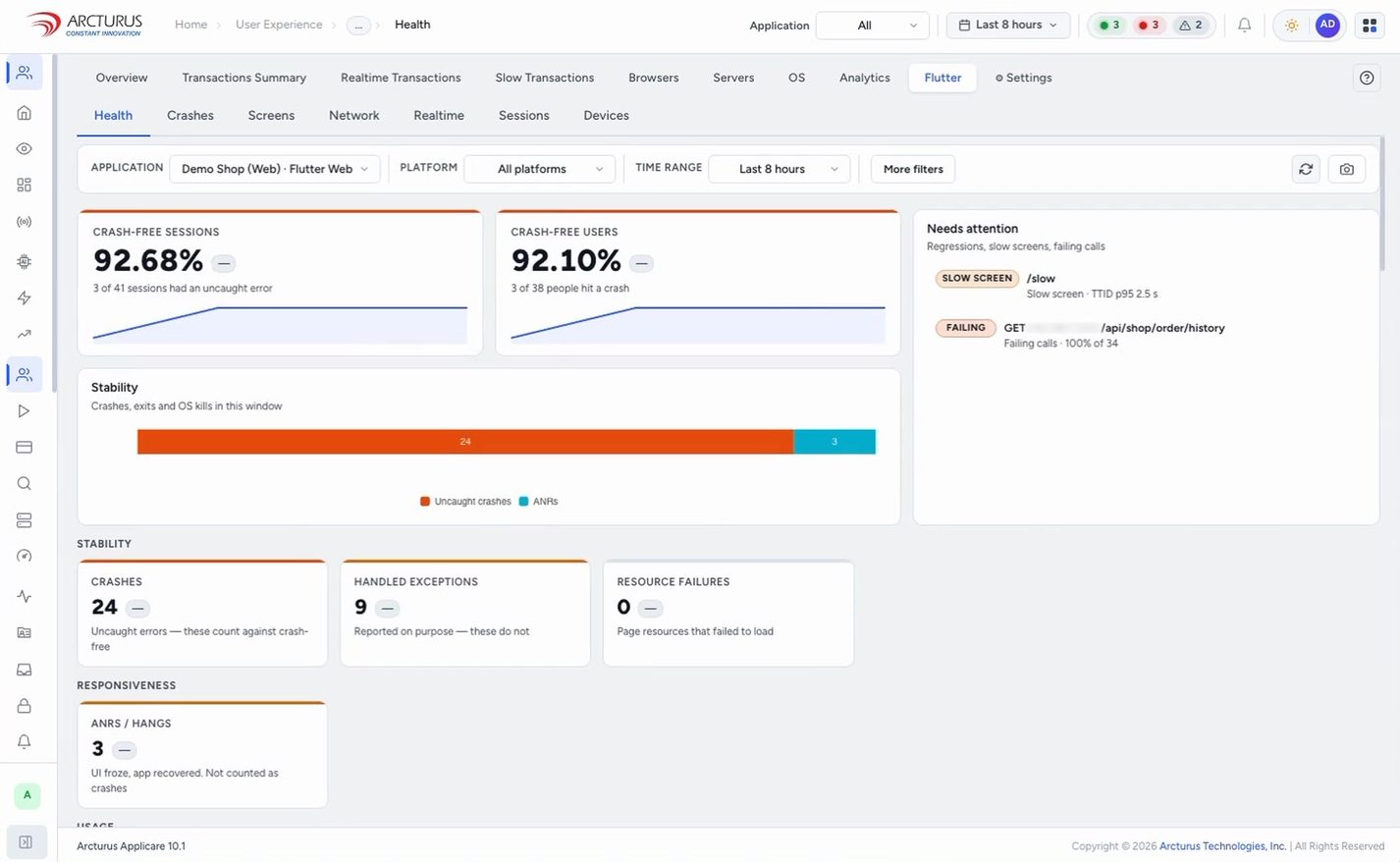Click the activity pulse sidebar icon
Screen dimensions: 1400x862
pos(25,597)
